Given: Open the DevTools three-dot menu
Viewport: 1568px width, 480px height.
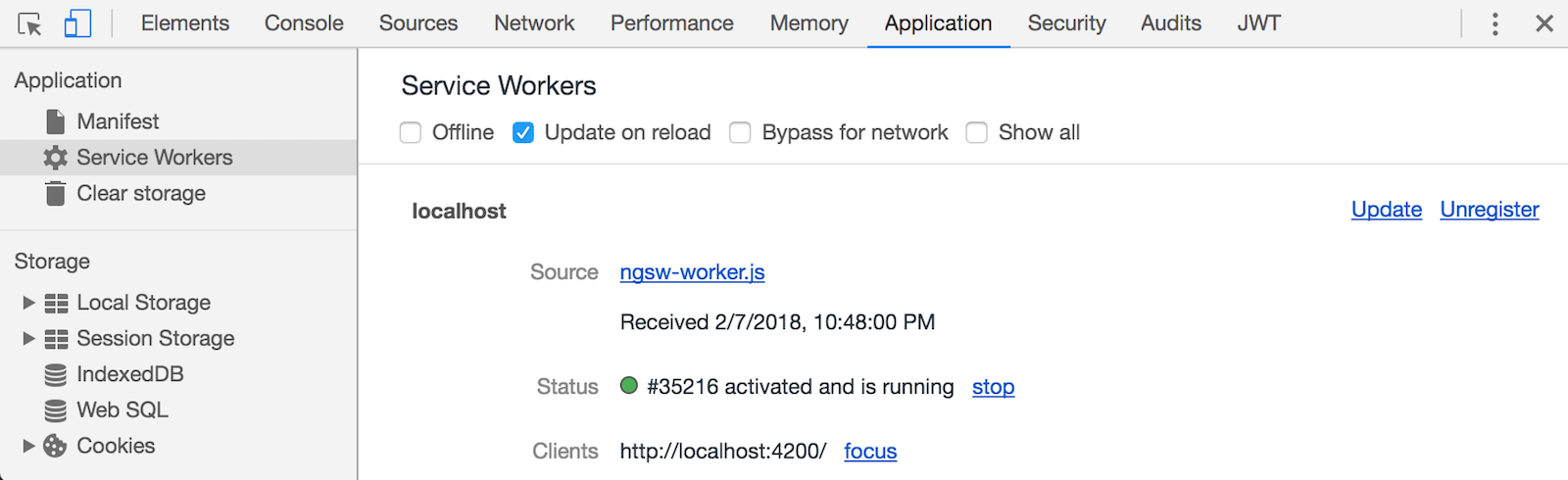Looking at the screenshot, I should click(1494, 24).
